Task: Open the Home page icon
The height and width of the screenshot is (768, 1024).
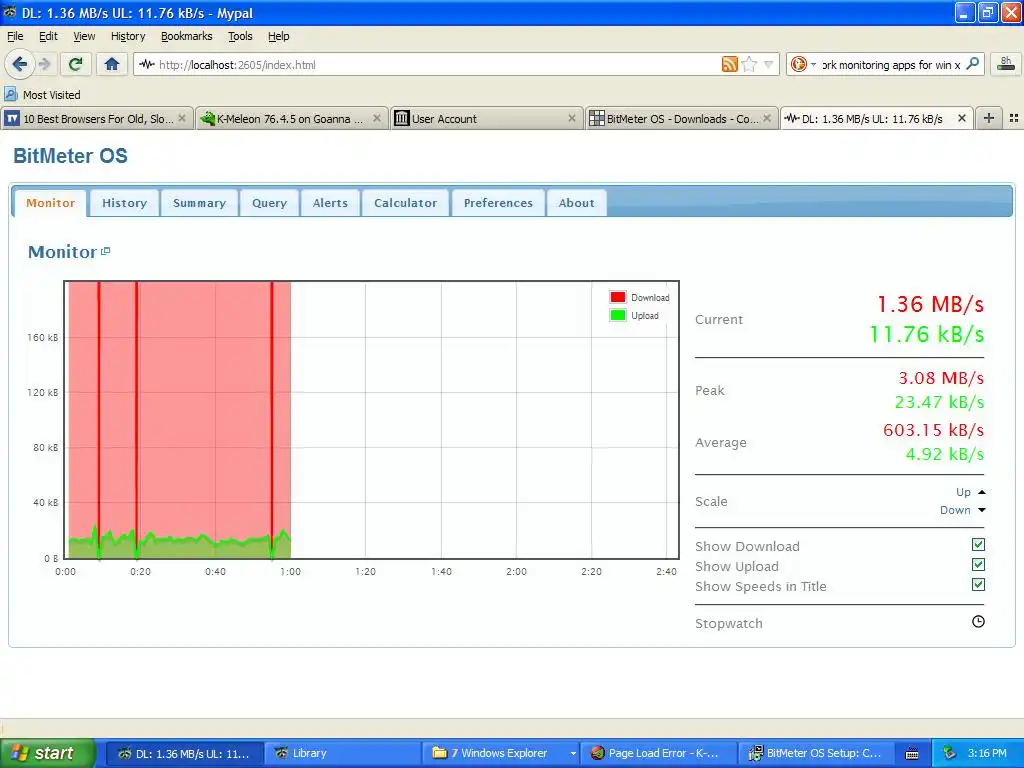Action: click(112, 64)
